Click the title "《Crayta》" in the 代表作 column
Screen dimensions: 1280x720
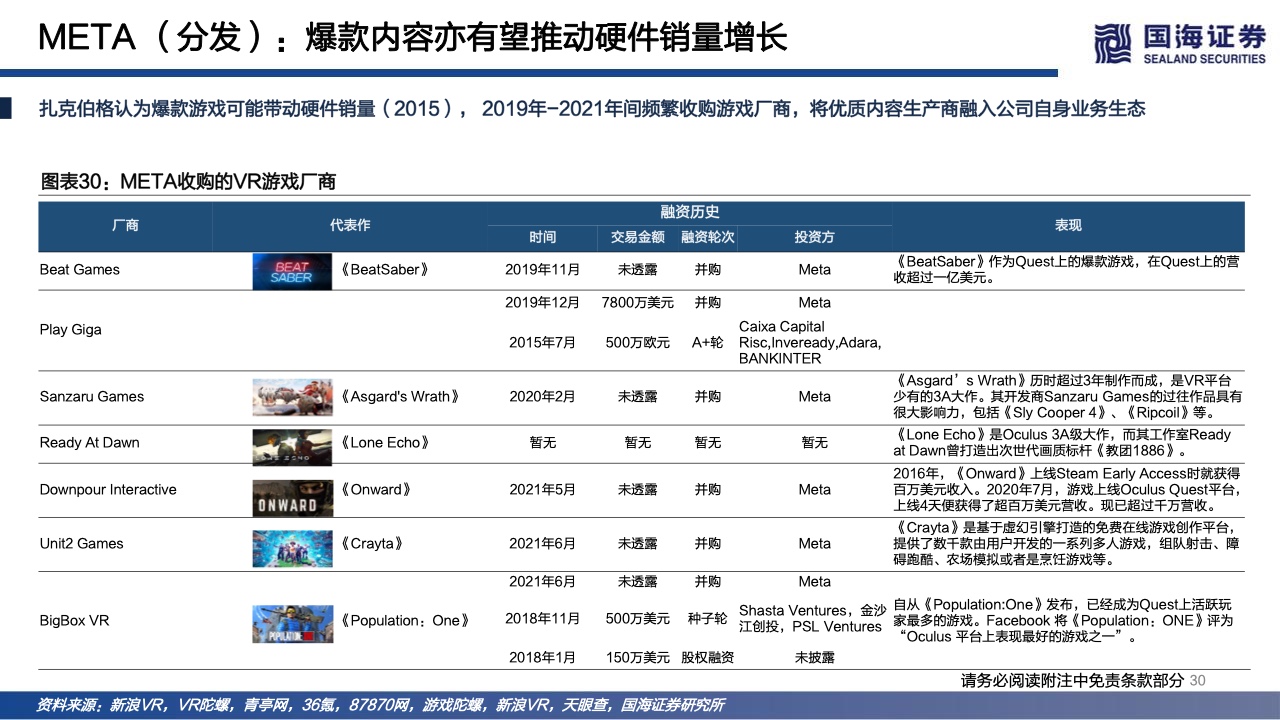click(x=371, y=544)
